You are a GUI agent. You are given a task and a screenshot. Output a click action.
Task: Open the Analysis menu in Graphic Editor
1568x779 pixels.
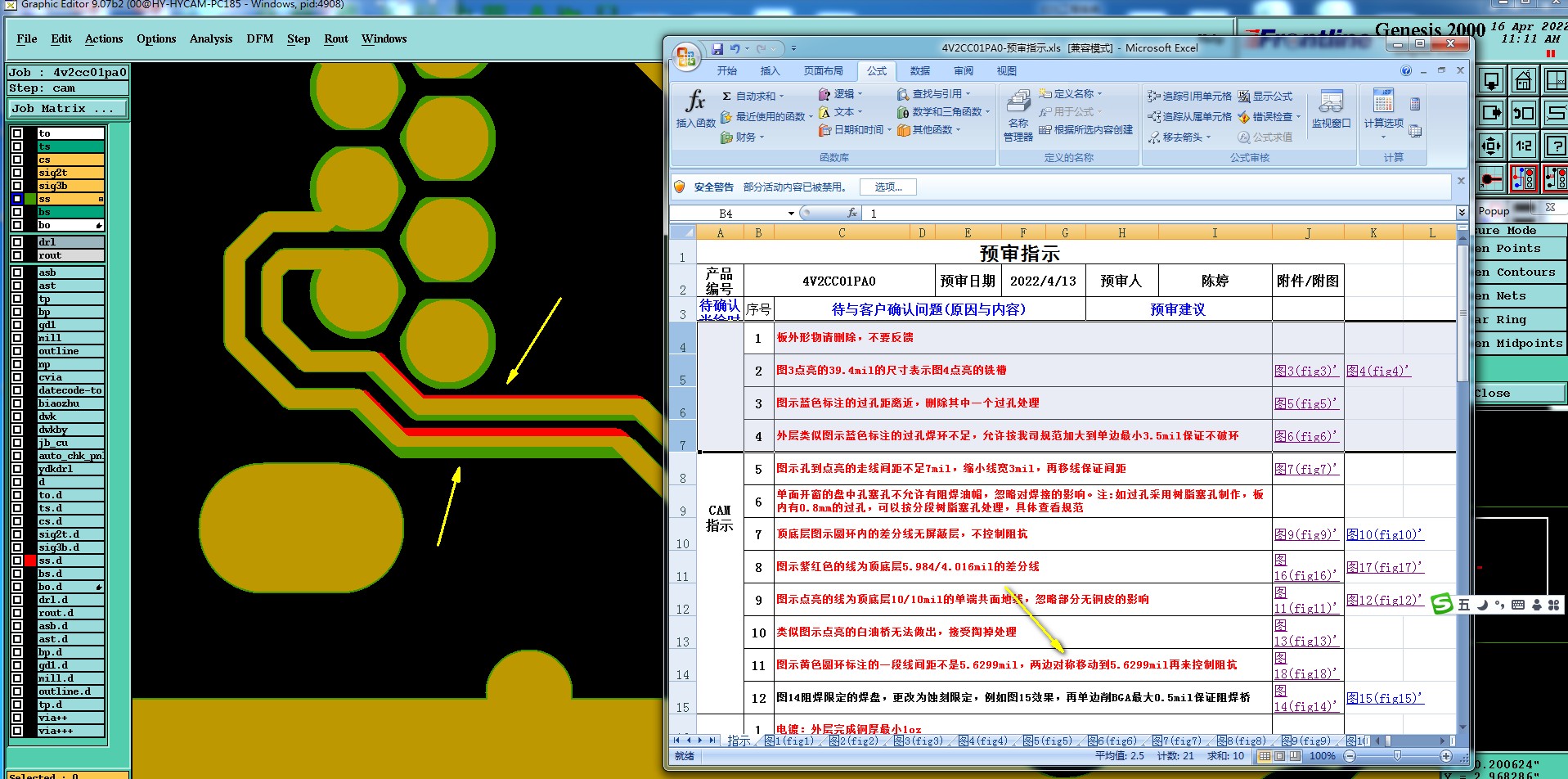click(211, 38)
